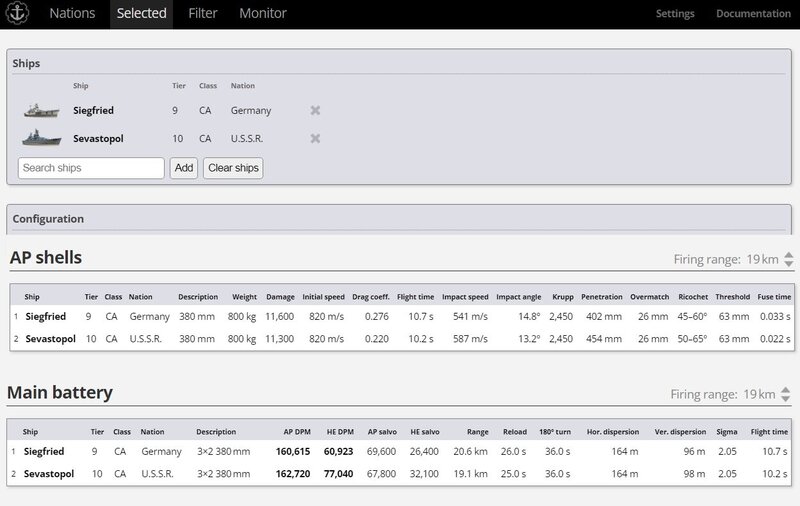Screen dimensions: 800x506
Task: Click the 77,040 HE DPM value
Action: click(x=338, y=474)
